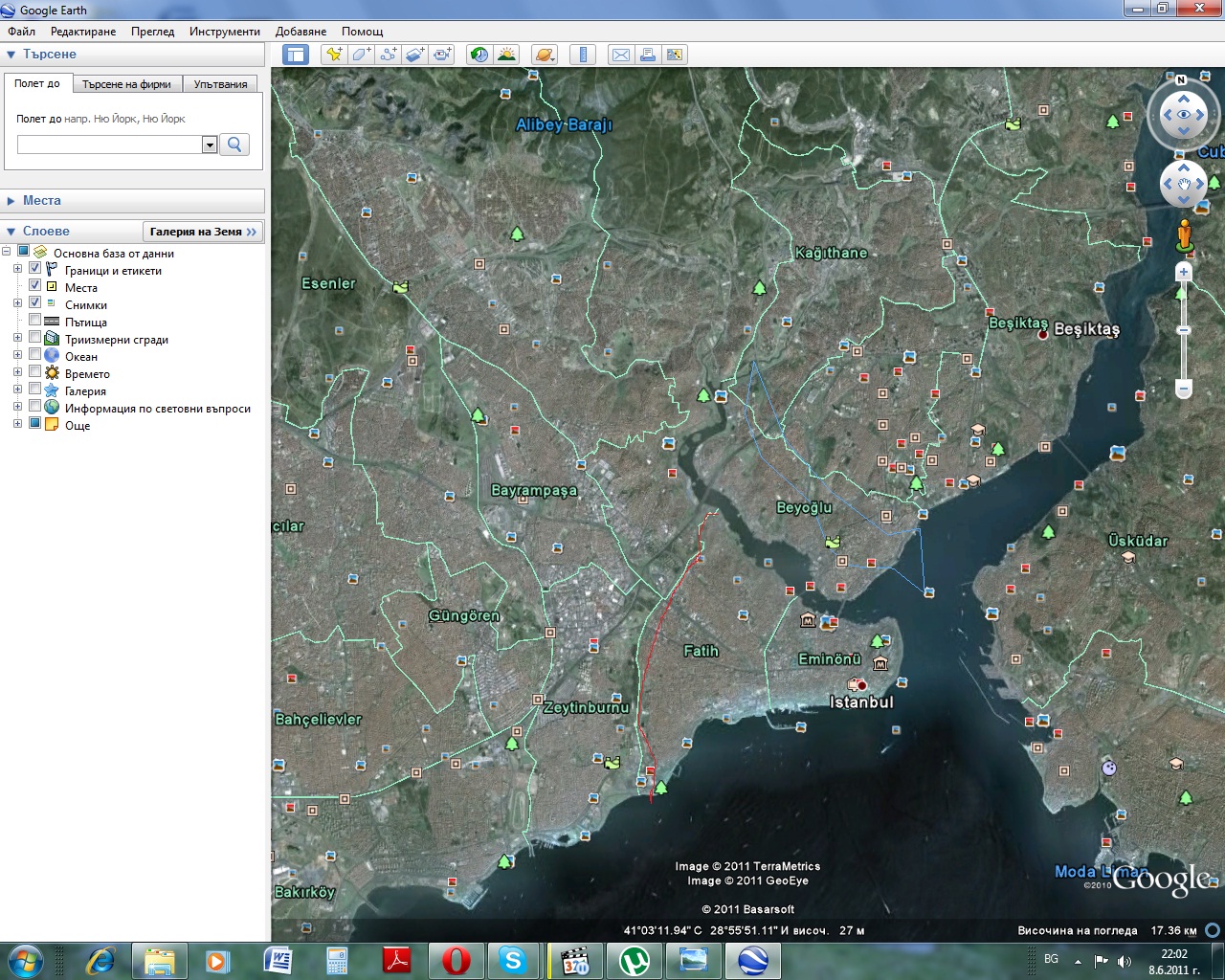Open the Windows Start menu
This screenshot has width=1225, height=980.
(26, 960)
